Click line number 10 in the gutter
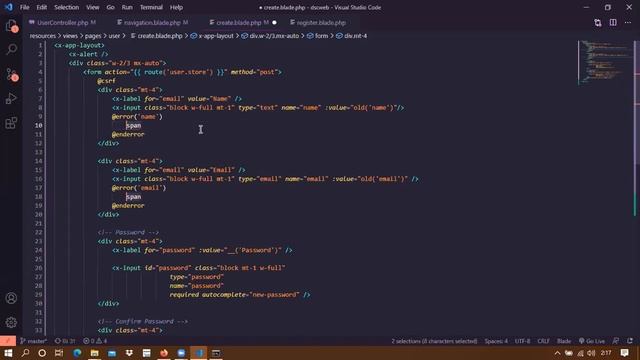This screenshot has width=640, height=360. point(38,125)
